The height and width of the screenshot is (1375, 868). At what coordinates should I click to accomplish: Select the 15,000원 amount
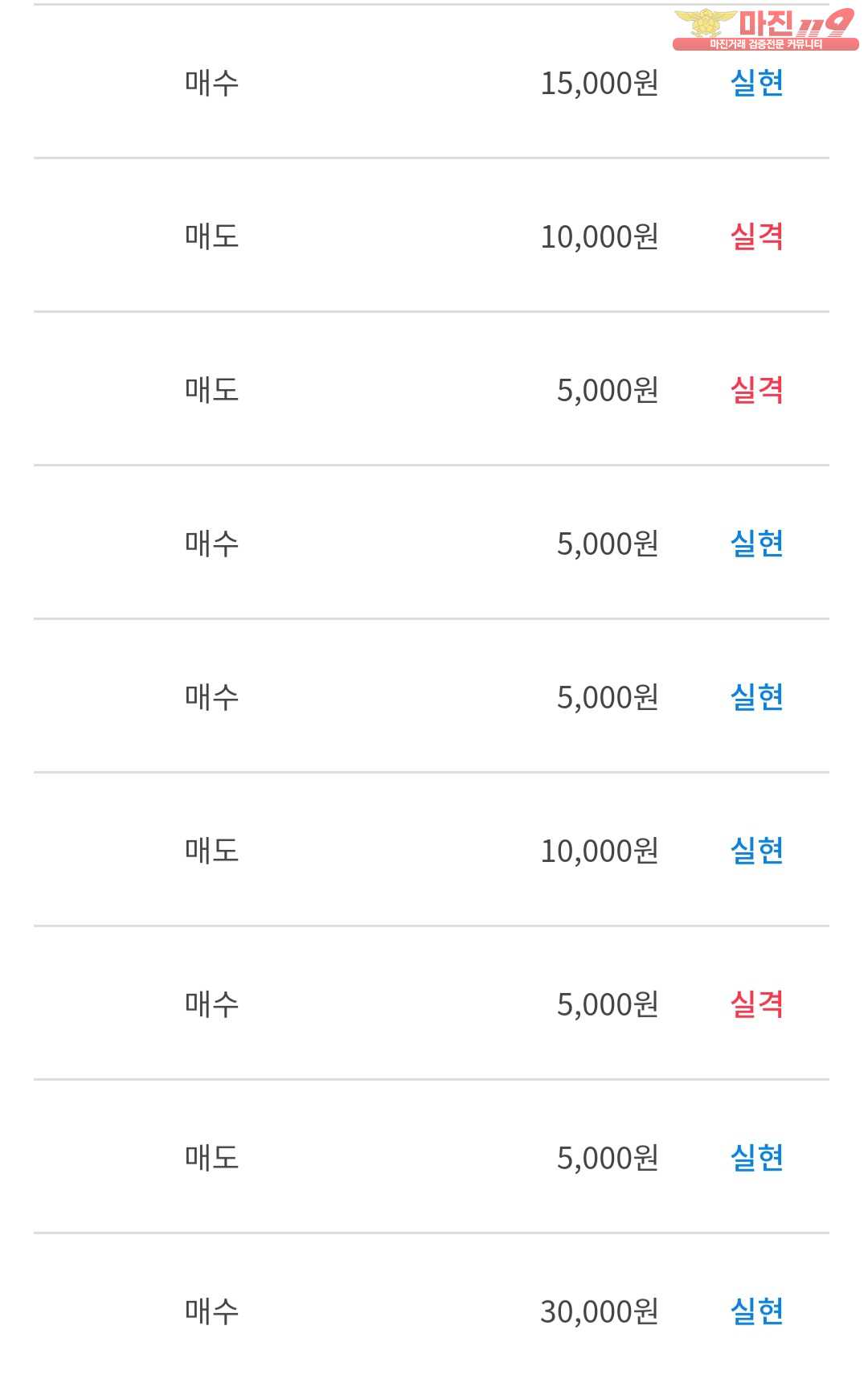pos(599,83)
